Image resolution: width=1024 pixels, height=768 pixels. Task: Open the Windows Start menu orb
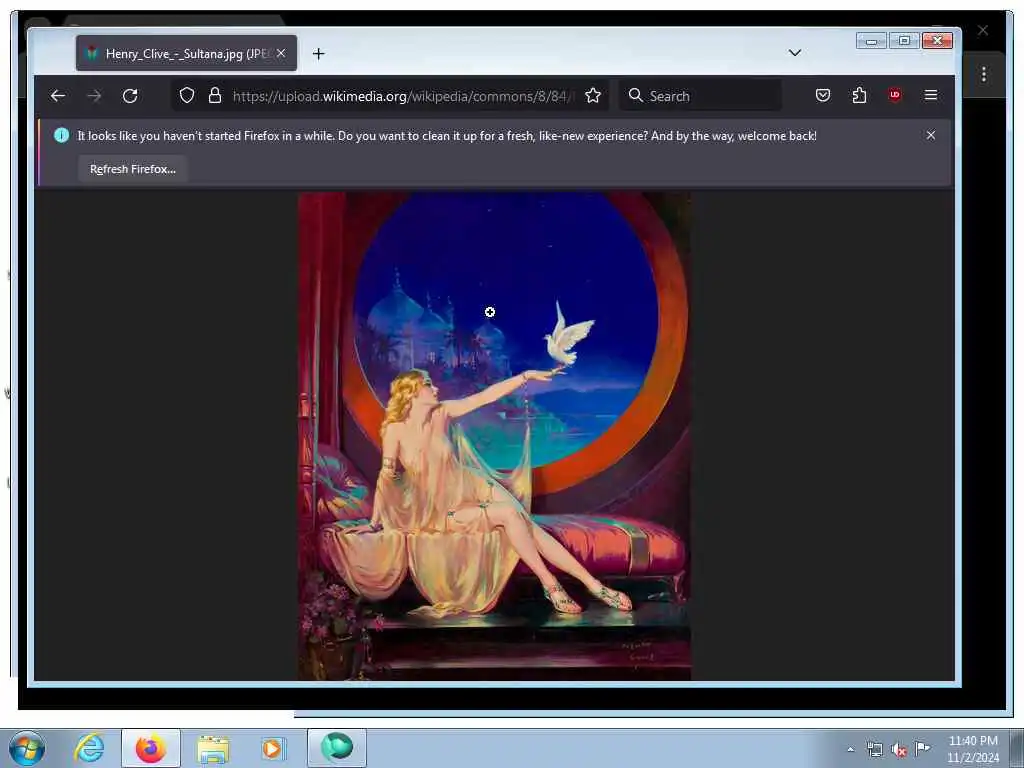click(27, 748)
